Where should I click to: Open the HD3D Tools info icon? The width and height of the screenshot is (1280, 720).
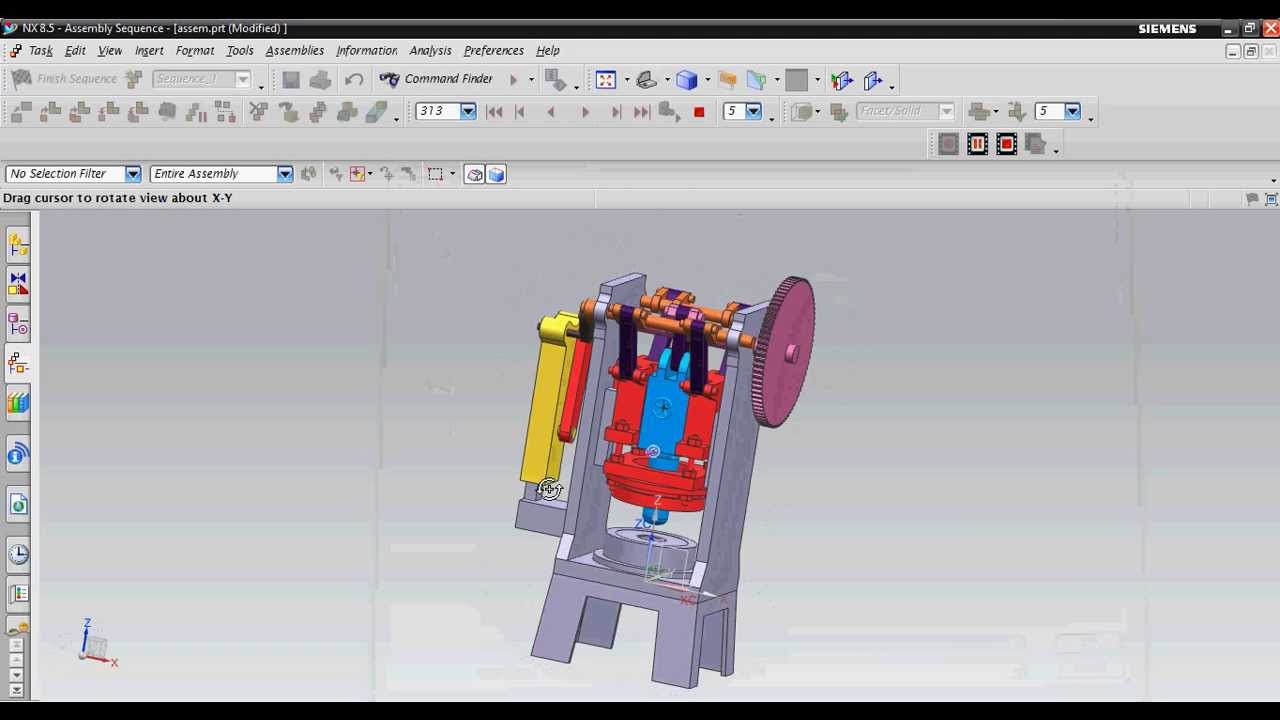pyautogui.click(x=18, y=456)
